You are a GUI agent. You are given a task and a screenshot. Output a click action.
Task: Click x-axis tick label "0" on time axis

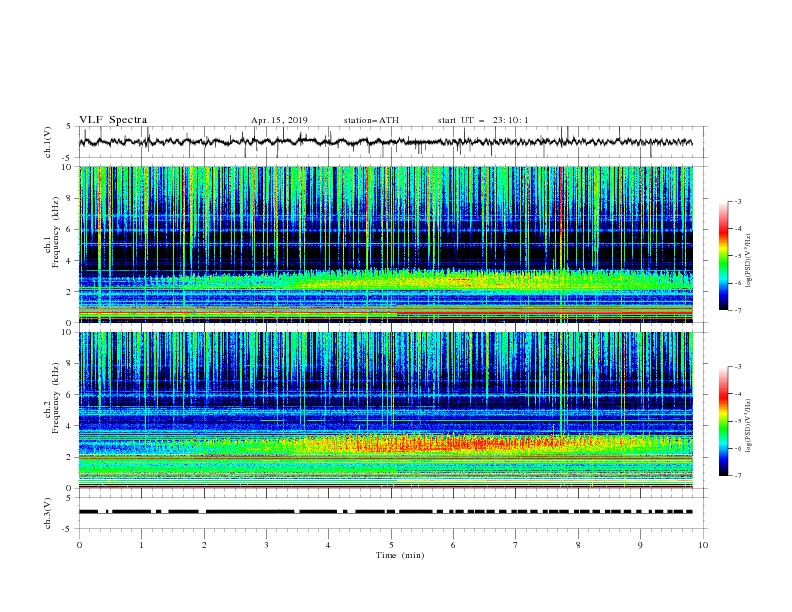click(79, 545)
